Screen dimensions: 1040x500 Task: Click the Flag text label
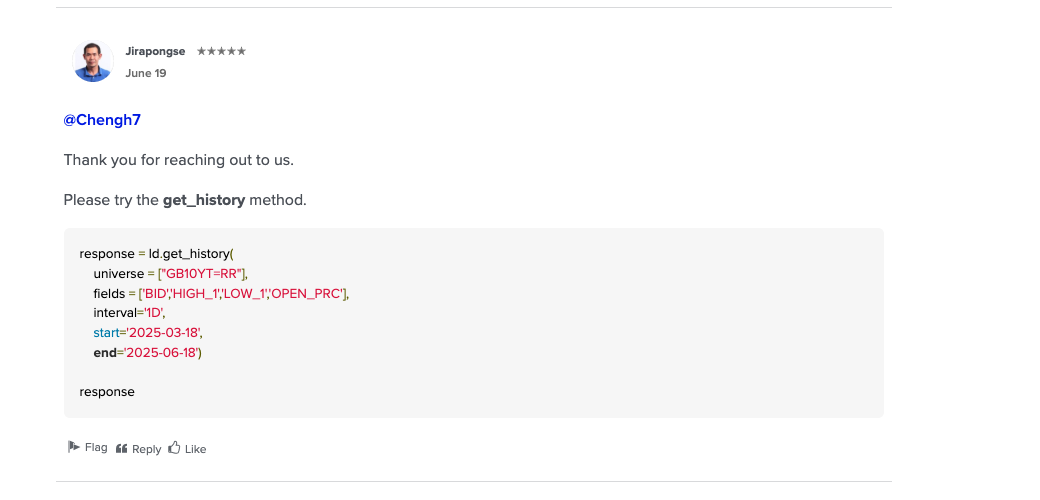click(x=96, y=447)
